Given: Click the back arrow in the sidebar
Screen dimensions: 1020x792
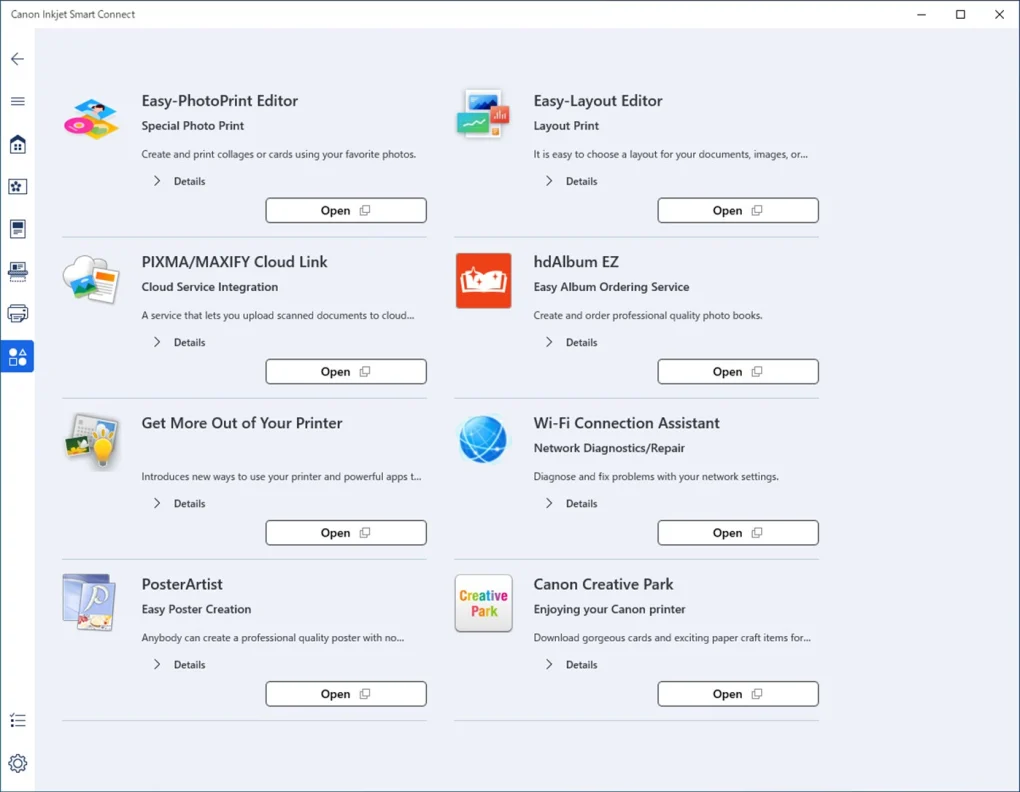Looking at the screenshot, I should [17, 59].
